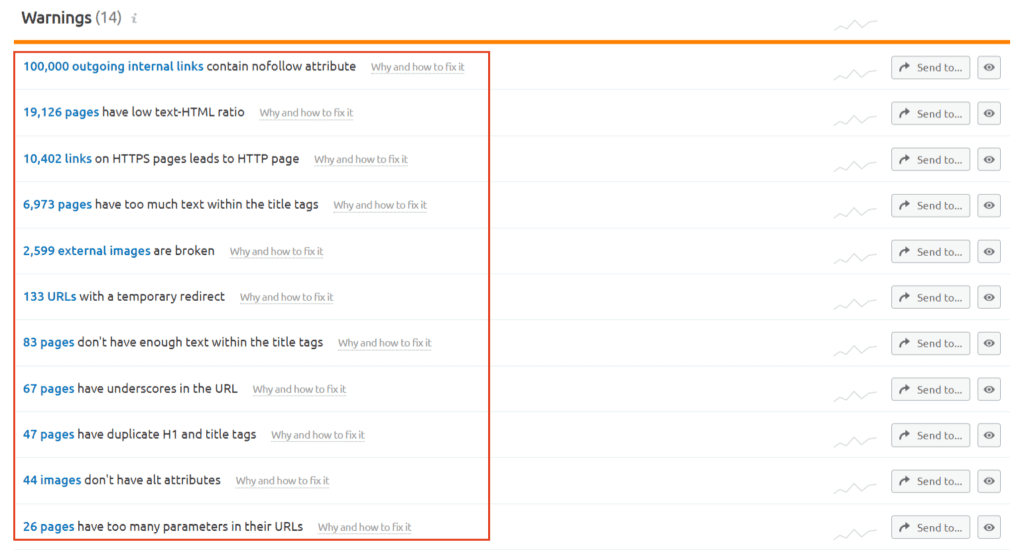Viewport: 1024px width, 550px height.
Task: Click Send to for too many parameters warning
Action: 930,527
